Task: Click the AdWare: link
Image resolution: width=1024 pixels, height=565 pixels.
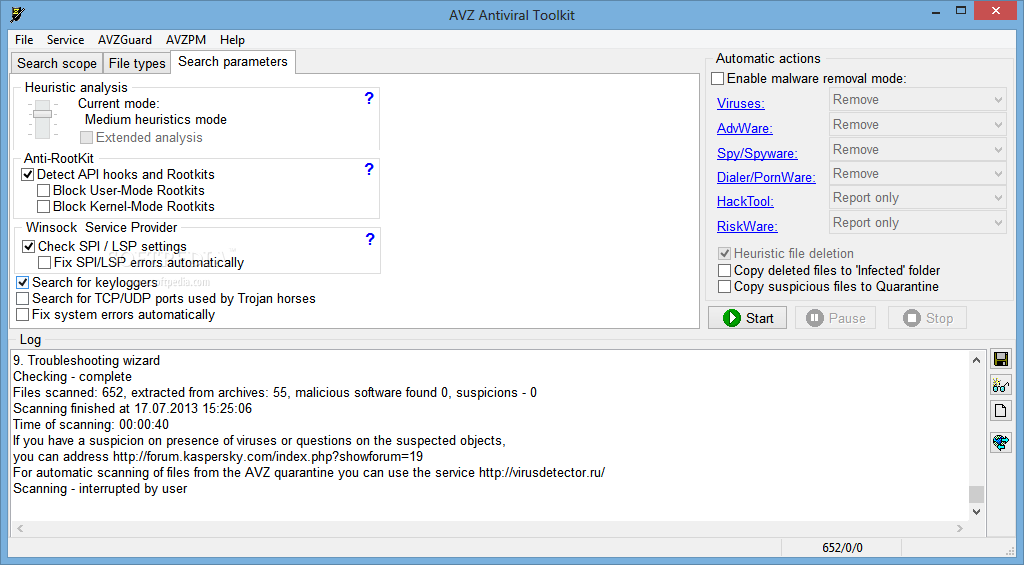Action: (x=744, y=128)
